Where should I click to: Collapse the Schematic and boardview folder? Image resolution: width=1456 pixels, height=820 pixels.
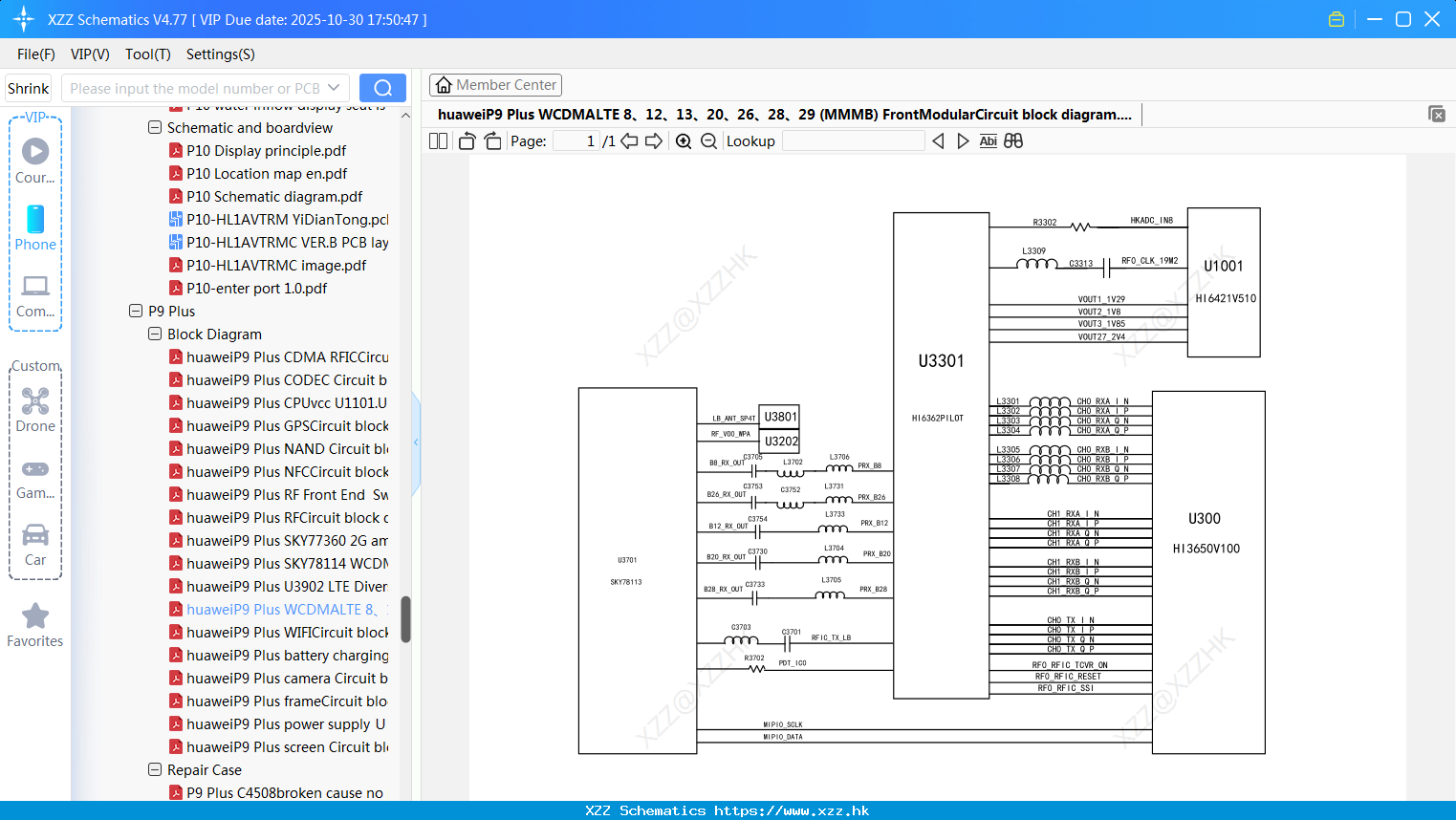(155, 127)
